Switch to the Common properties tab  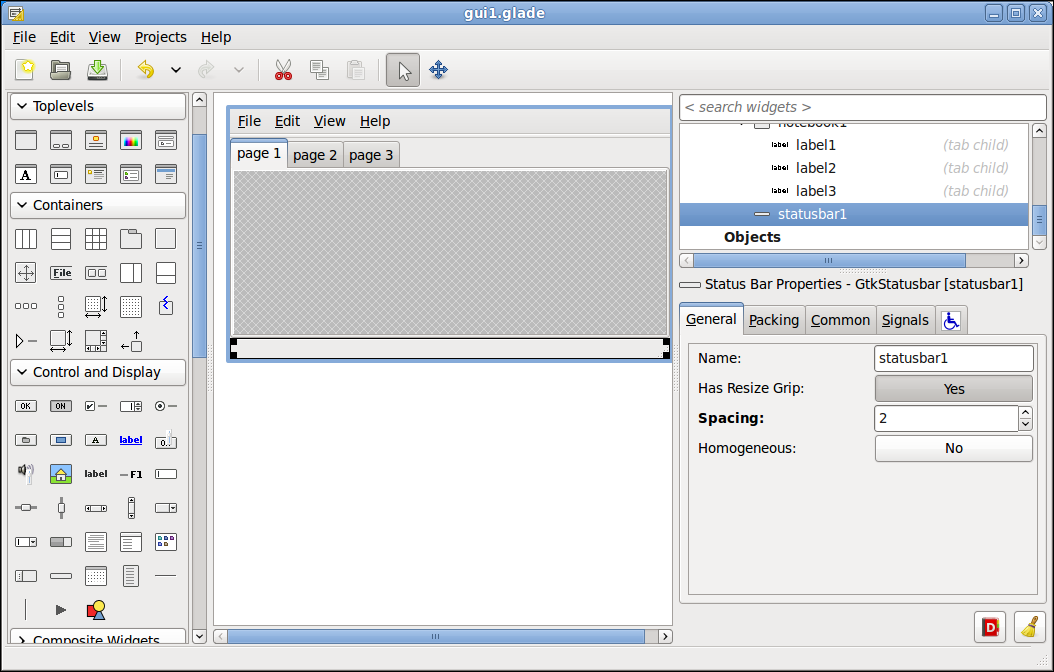840,320
